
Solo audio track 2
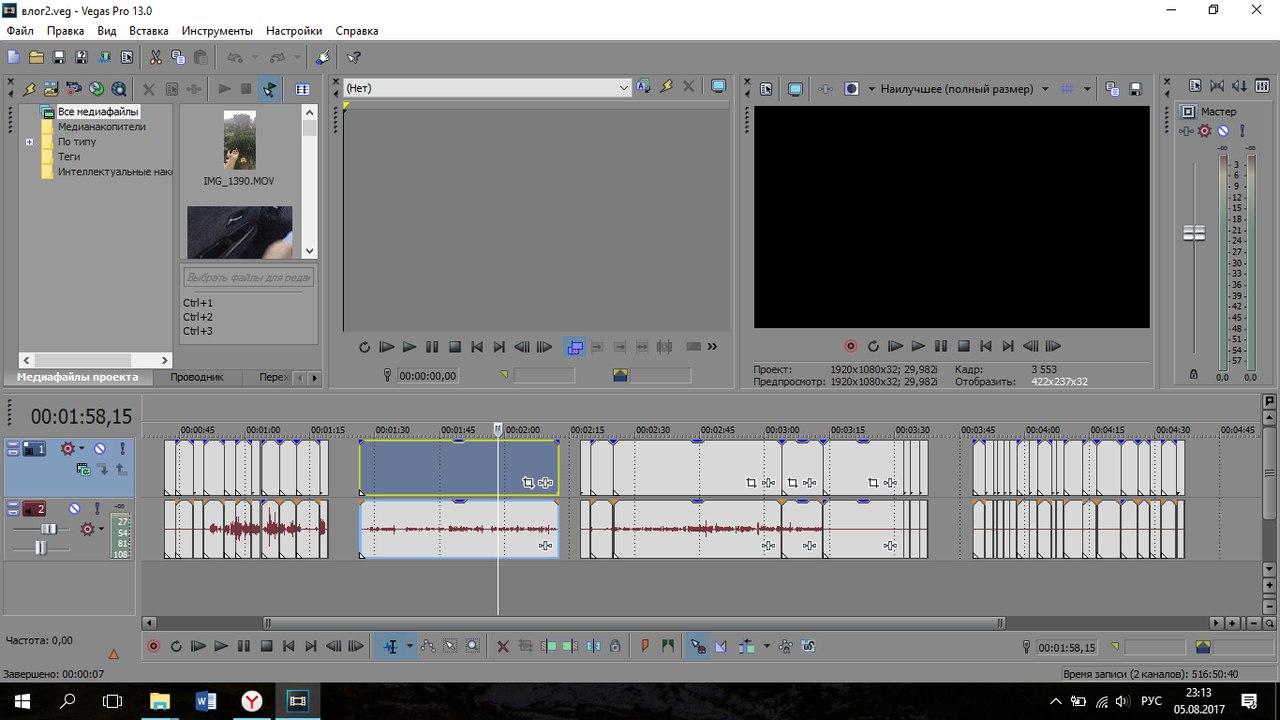(97, 508)
